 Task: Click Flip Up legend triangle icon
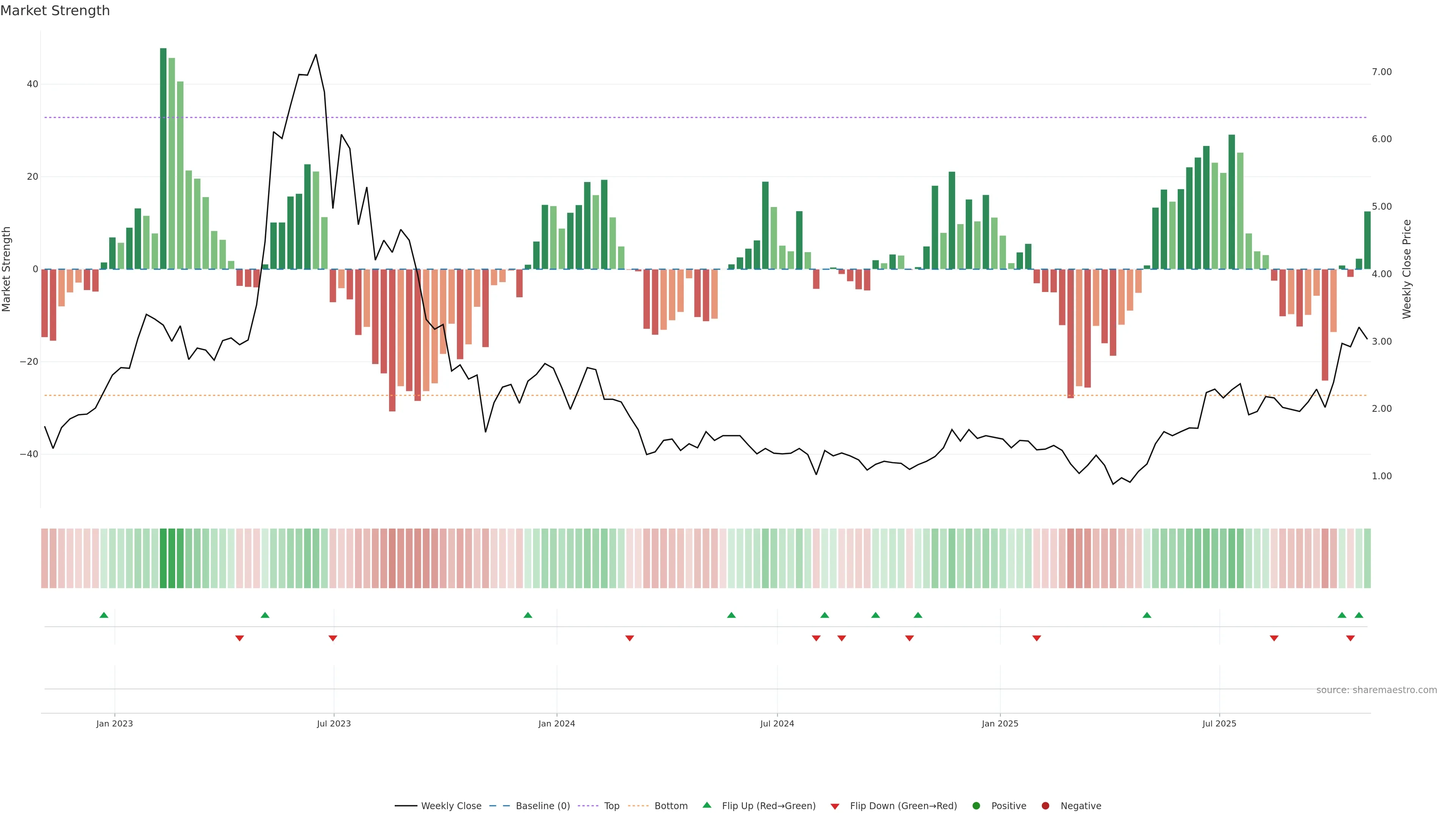(706, 805)
